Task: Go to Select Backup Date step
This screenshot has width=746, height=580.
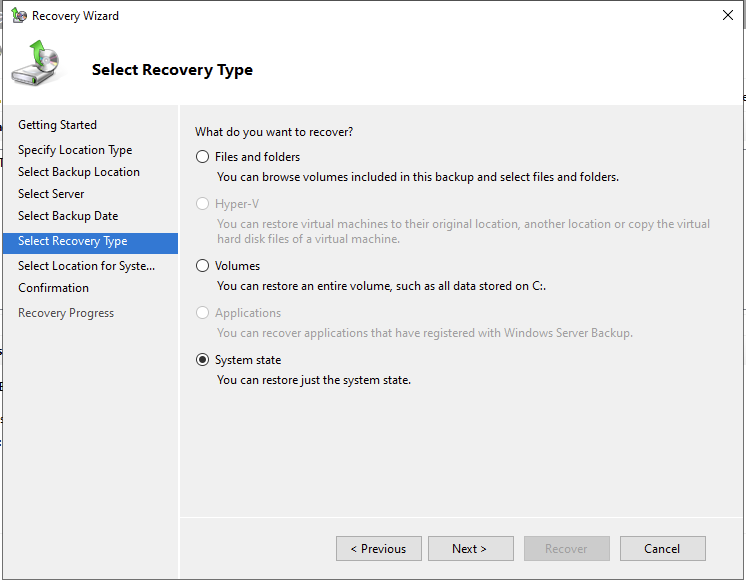Action: pos(68,216)
